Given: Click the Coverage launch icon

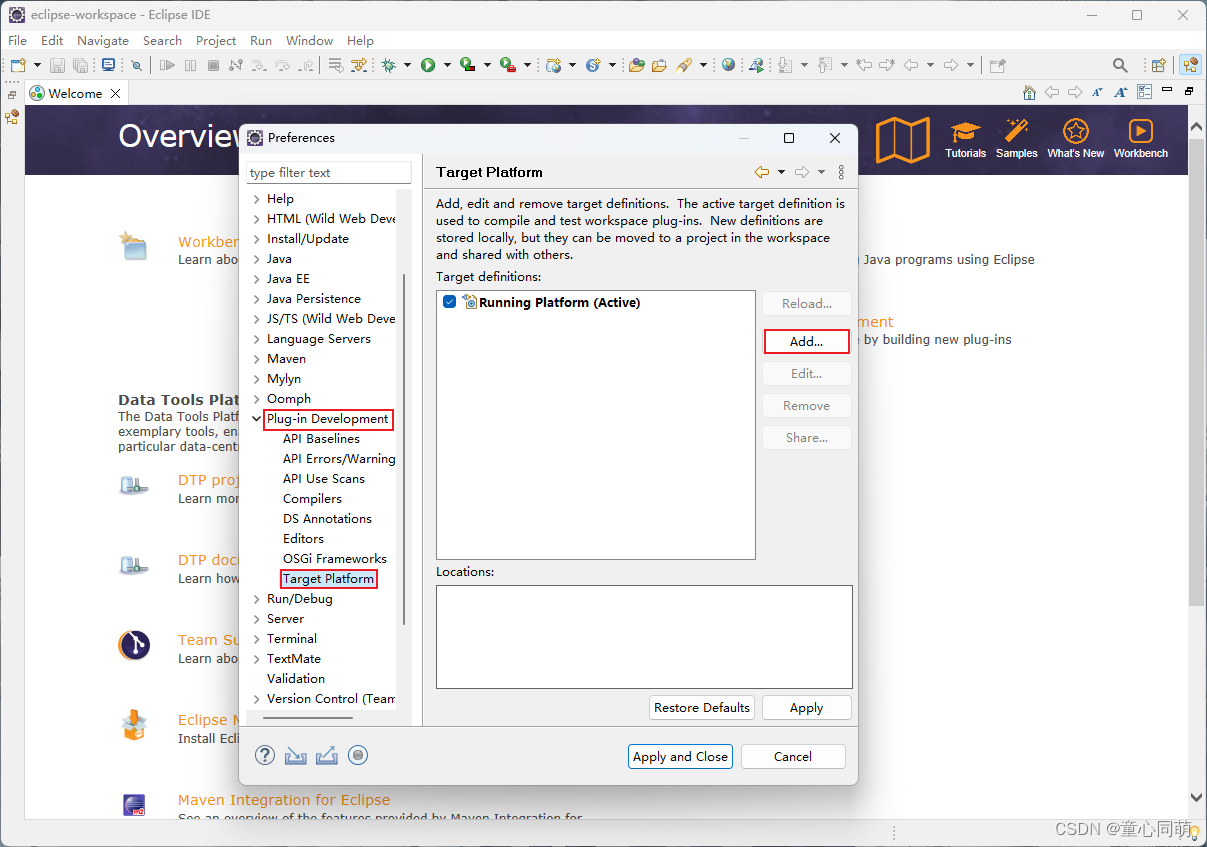Looking at the screenshot, I should point(467,66).
